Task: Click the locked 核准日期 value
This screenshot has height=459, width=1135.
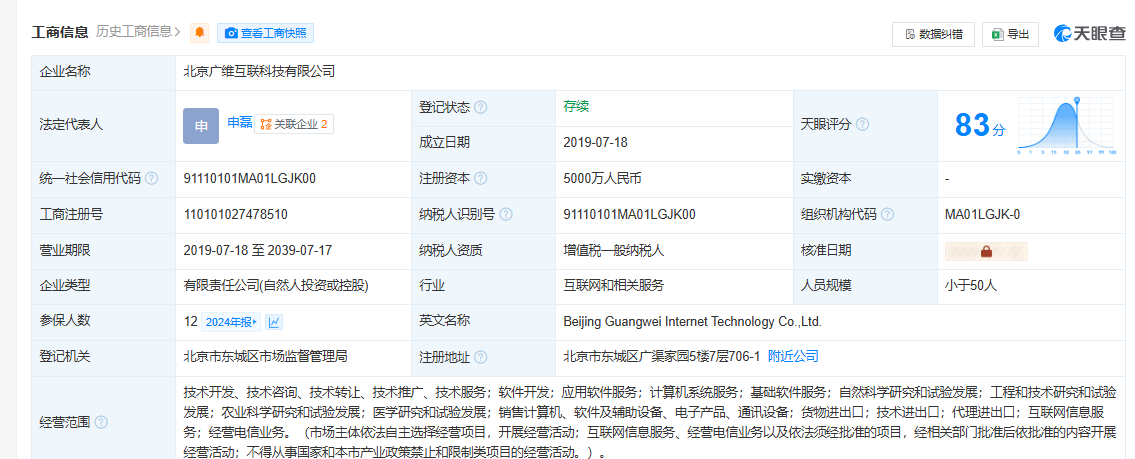Action: tap(986, 251)
